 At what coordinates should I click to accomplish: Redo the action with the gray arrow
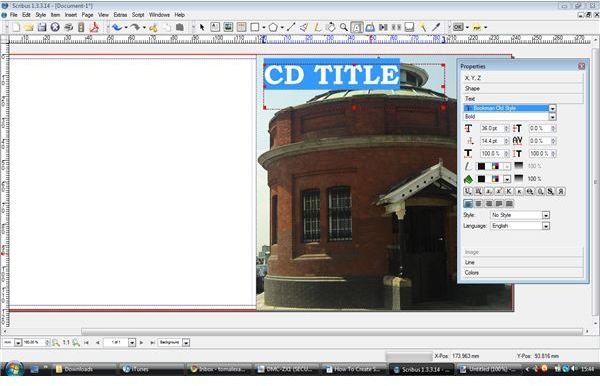[x=135, y=27]
